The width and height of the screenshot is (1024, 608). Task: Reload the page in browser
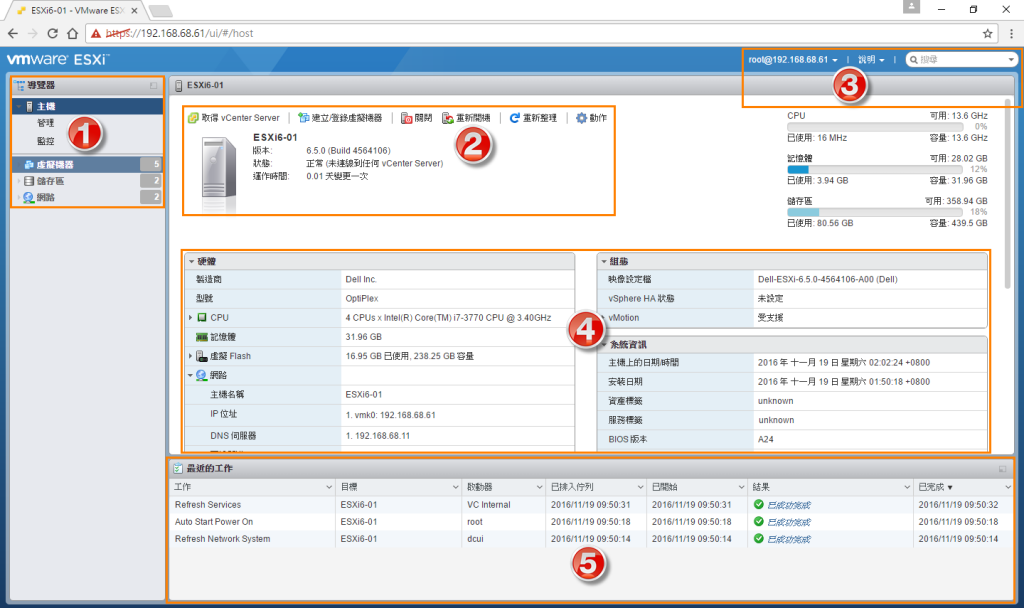[x=53, y=33]
